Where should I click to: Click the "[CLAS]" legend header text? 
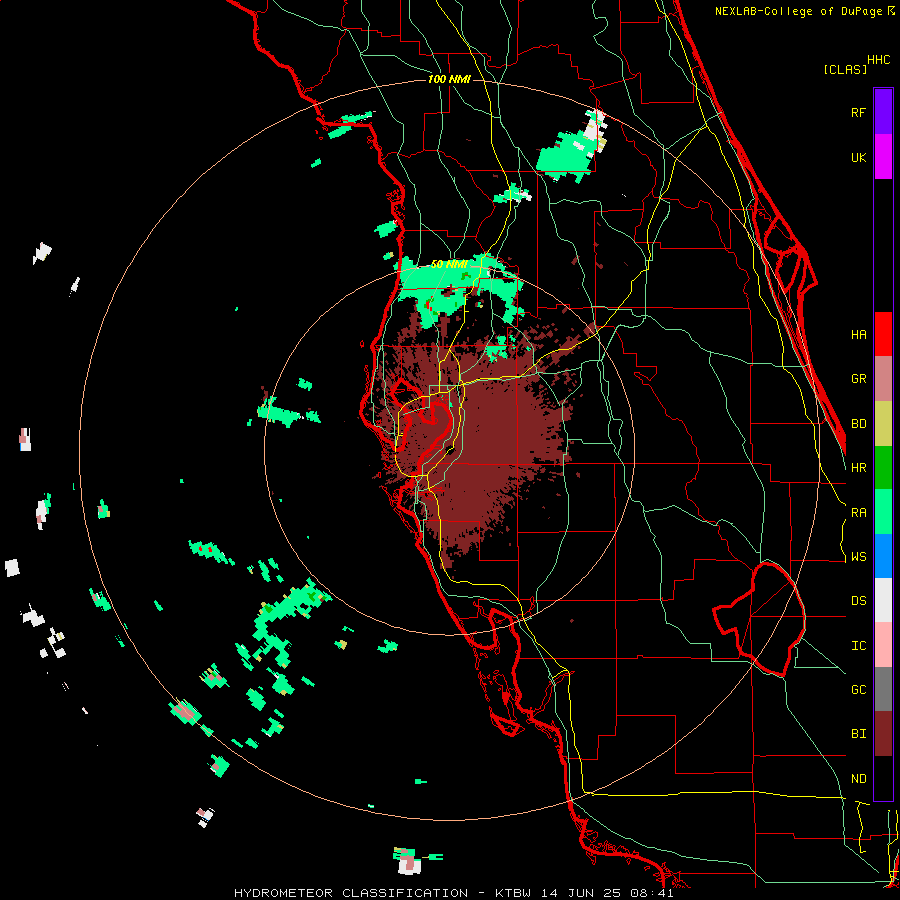pyautogui.click(x=845, y=69)
